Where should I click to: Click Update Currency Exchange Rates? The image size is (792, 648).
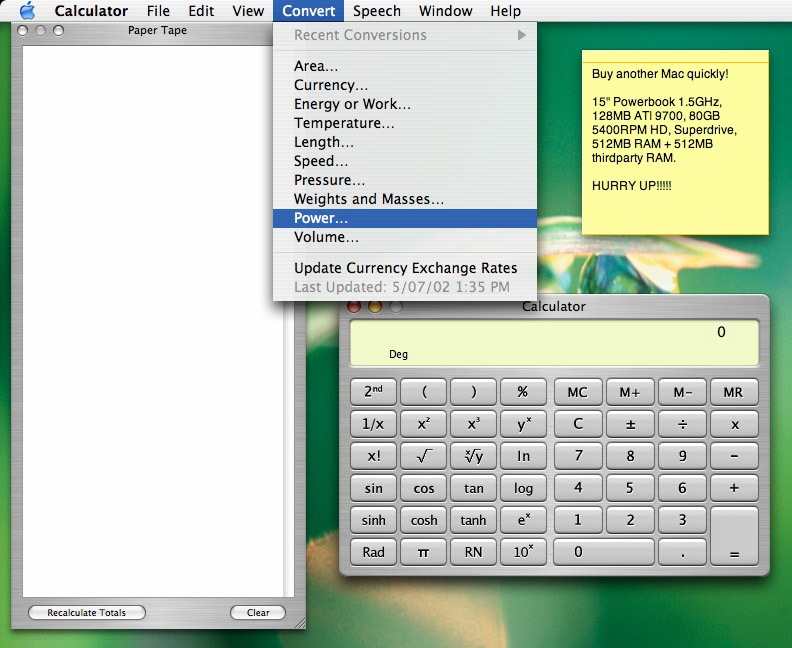[x=405, y=268]
